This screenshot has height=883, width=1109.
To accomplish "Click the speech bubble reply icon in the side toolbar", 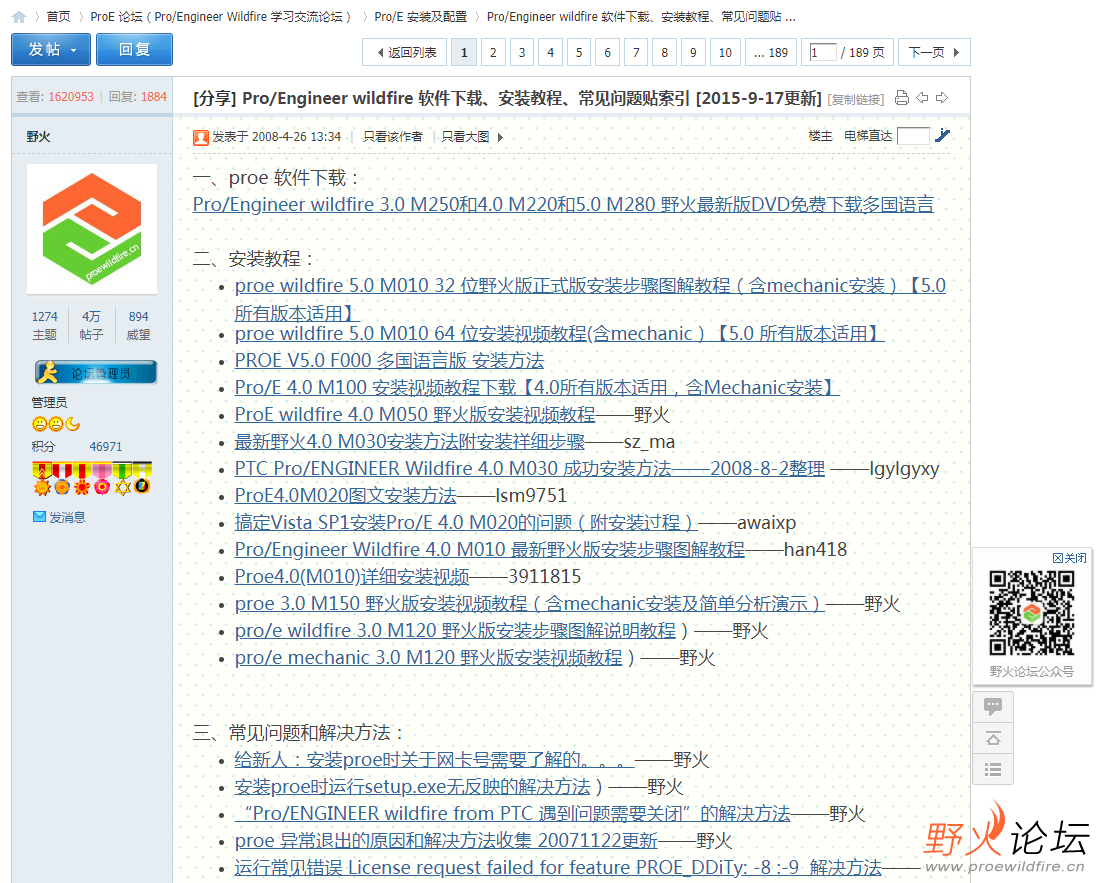I will [x=993, y=706].
